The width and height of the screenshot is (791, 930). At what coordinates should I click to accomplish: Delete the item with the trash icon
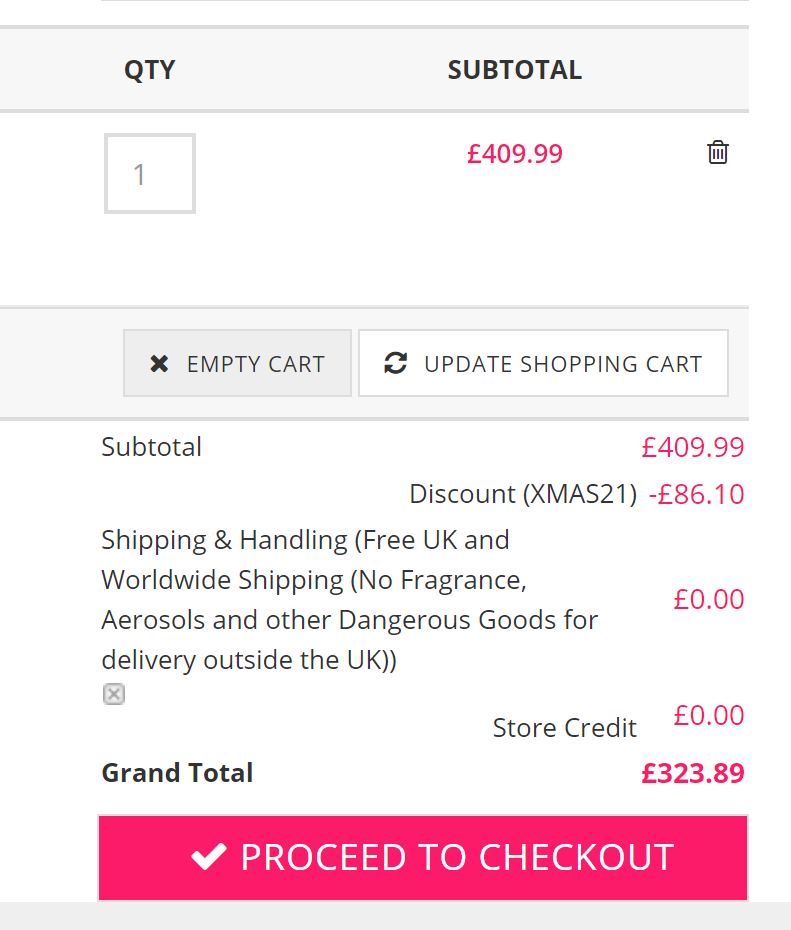718,153
